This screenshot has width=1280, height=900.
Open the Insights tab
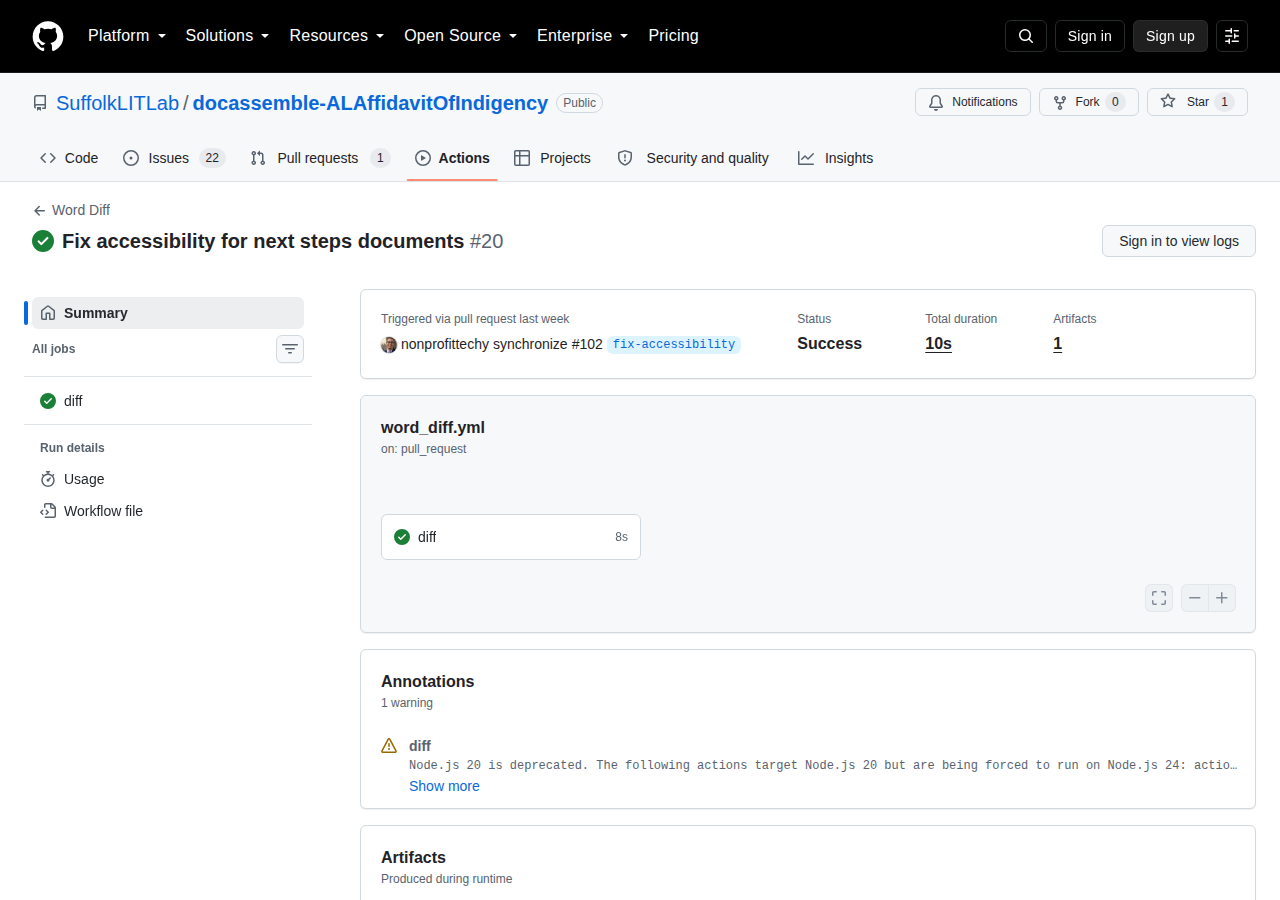(x=835, y=158)
